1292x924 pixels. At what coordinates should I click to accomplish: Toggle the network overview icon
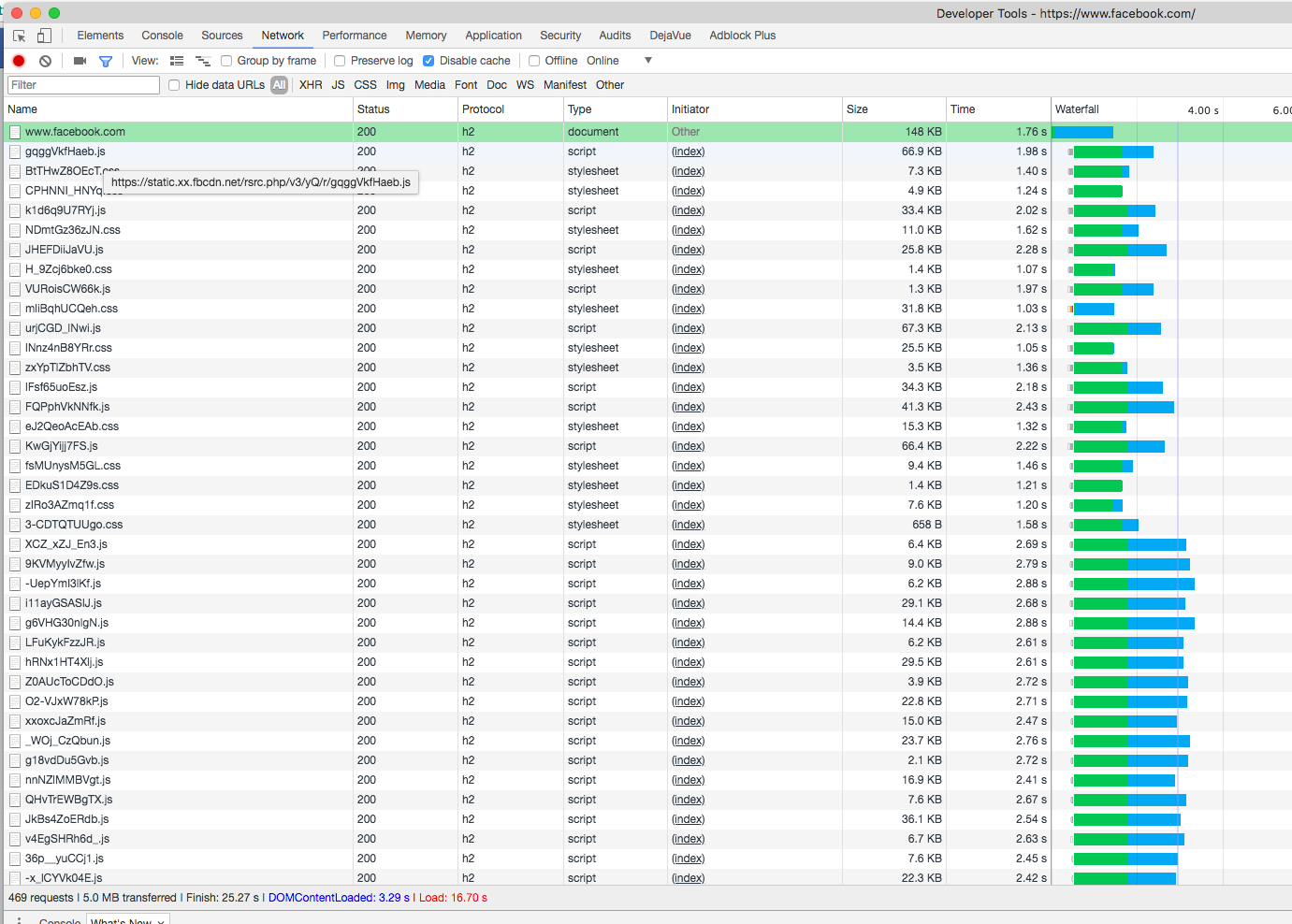click(202, 61)
